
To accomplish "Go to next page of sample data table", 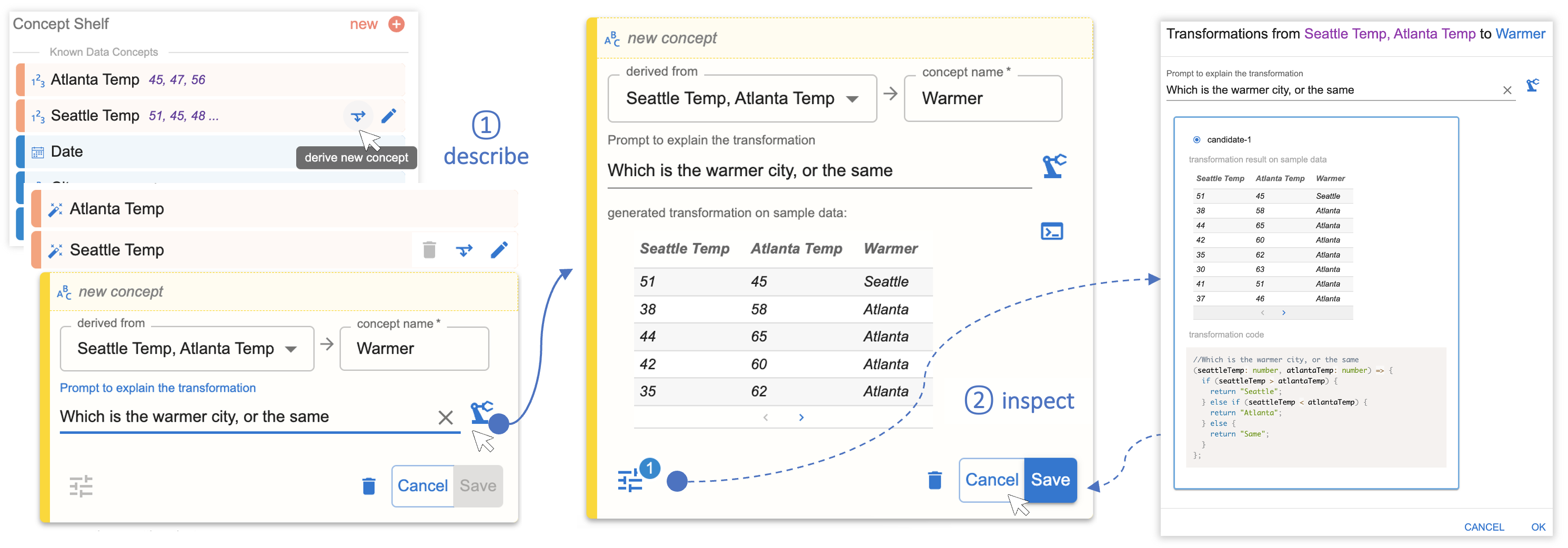I will point(800,417).
